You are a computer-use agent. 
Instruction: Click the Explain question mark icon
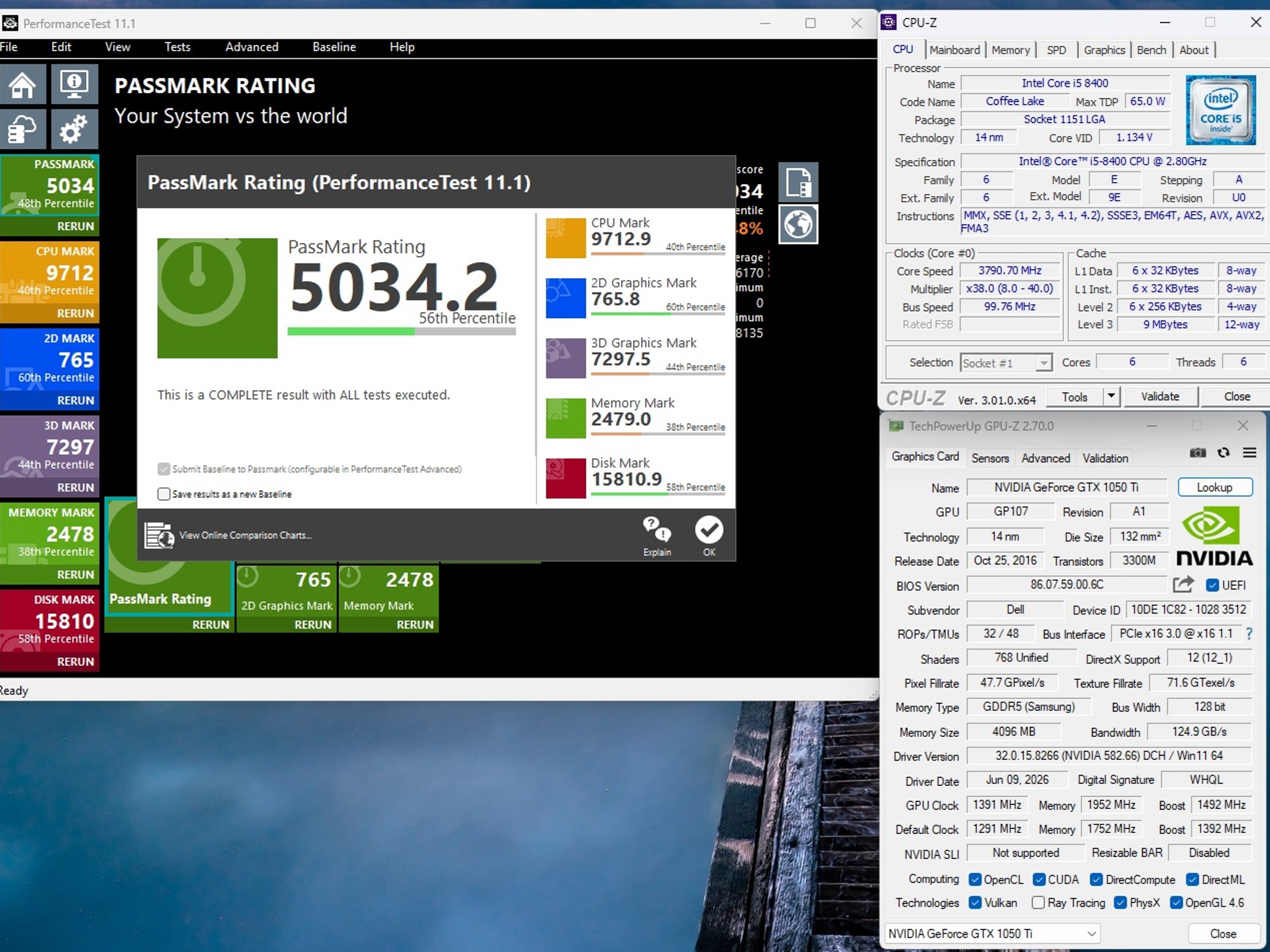click(x=657, y=529)
